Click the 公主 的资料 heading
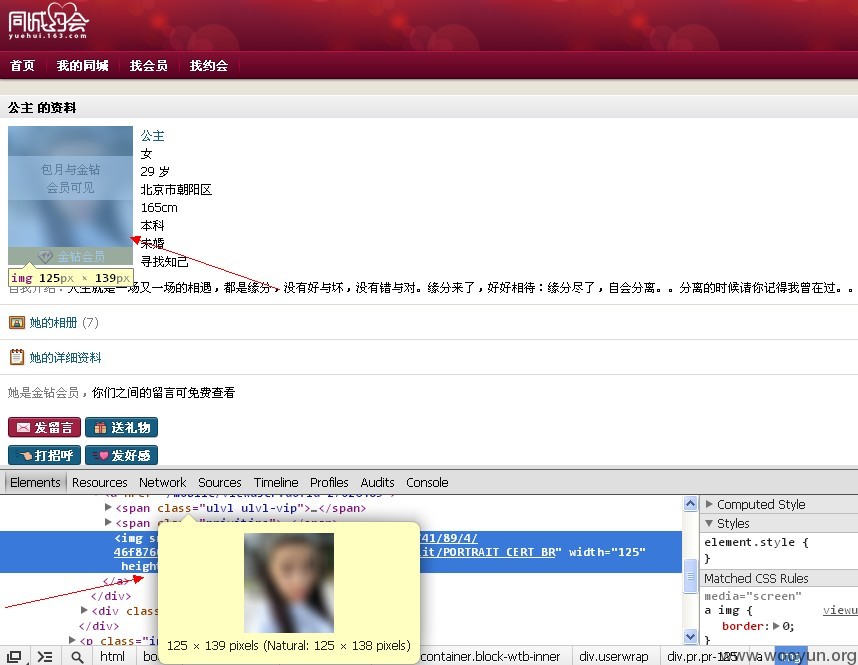Viewport: 858px width, 665px height. coord(42,108)
